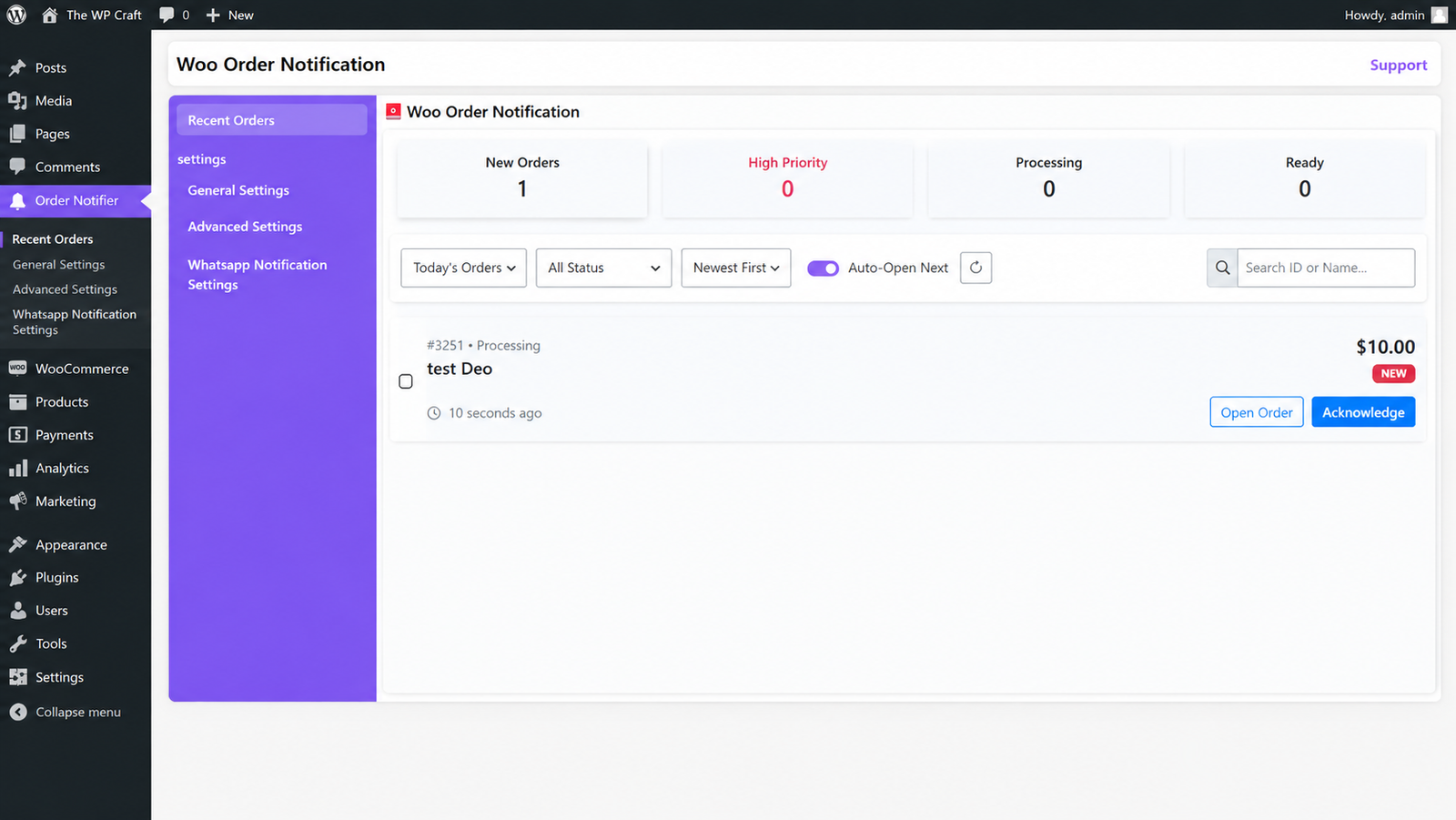
Task: Click the Marketing megaphone icon
Action: [x=17, y=501]
